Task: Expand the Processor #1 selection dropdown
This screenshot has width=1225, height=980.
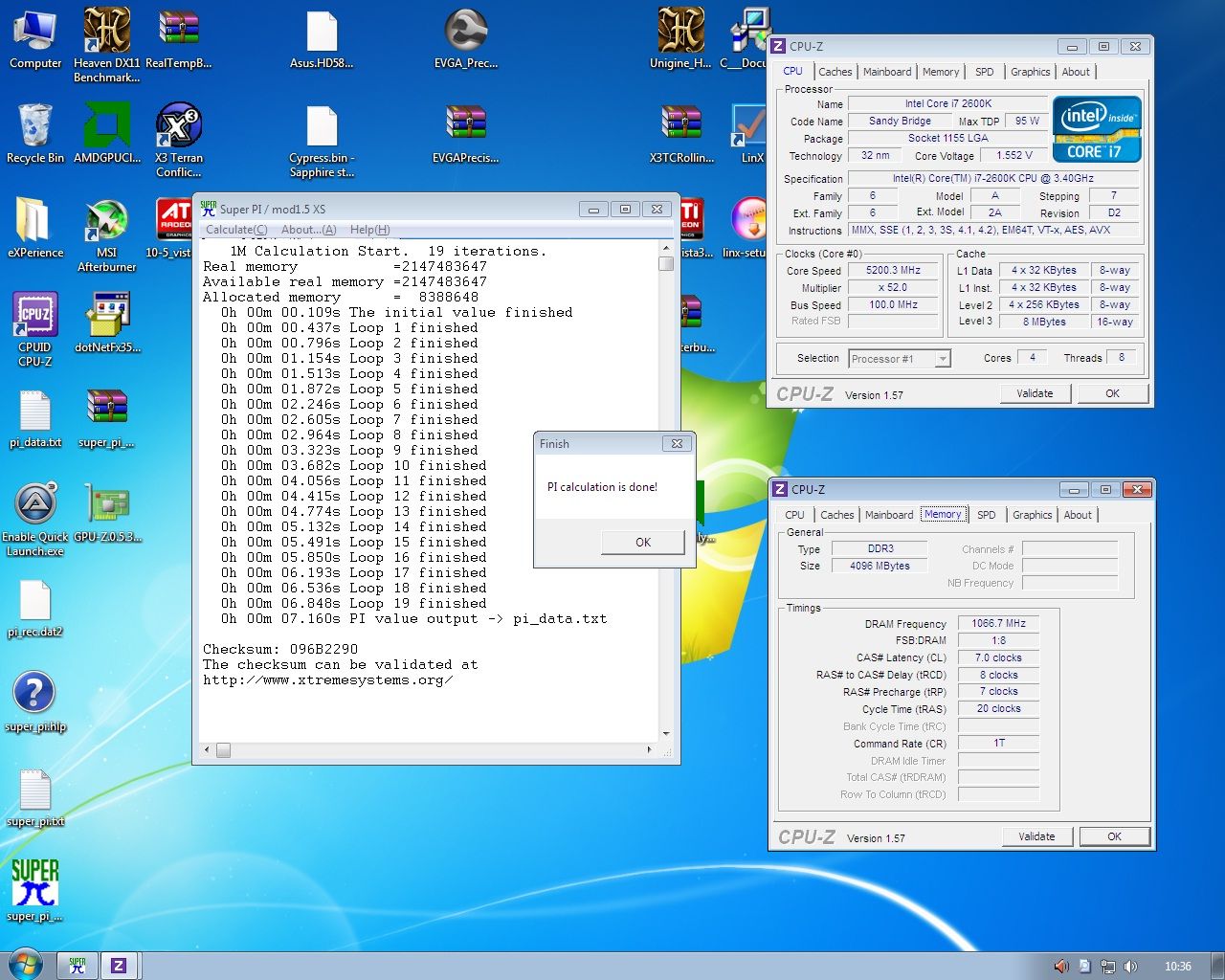Action: (943, 359)
